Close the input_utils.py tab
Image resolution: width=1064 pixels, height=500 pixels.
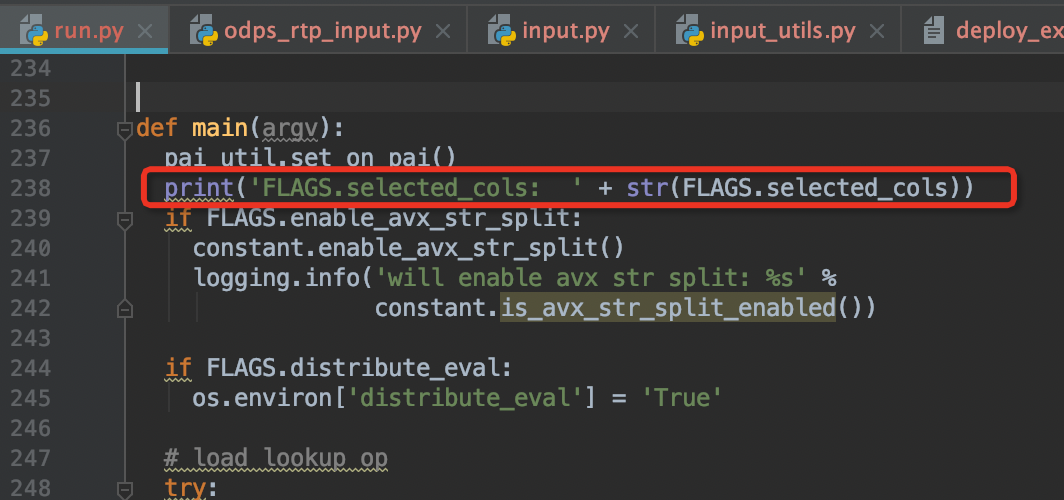point(877,31)
